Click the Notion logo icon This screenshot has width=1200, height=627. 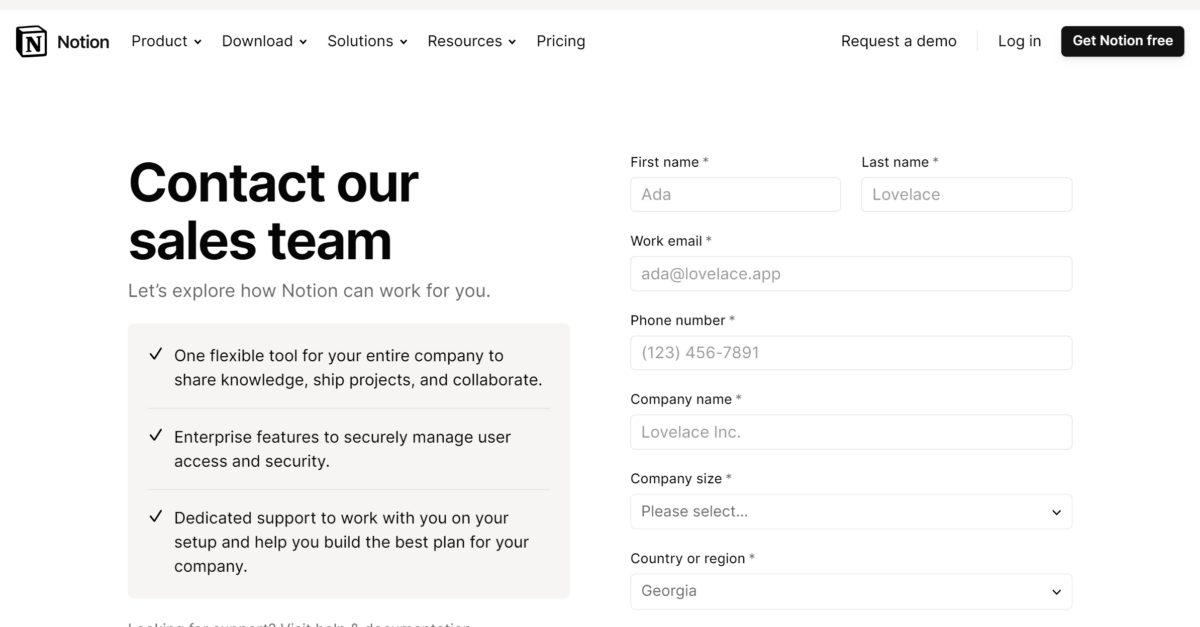31,41
